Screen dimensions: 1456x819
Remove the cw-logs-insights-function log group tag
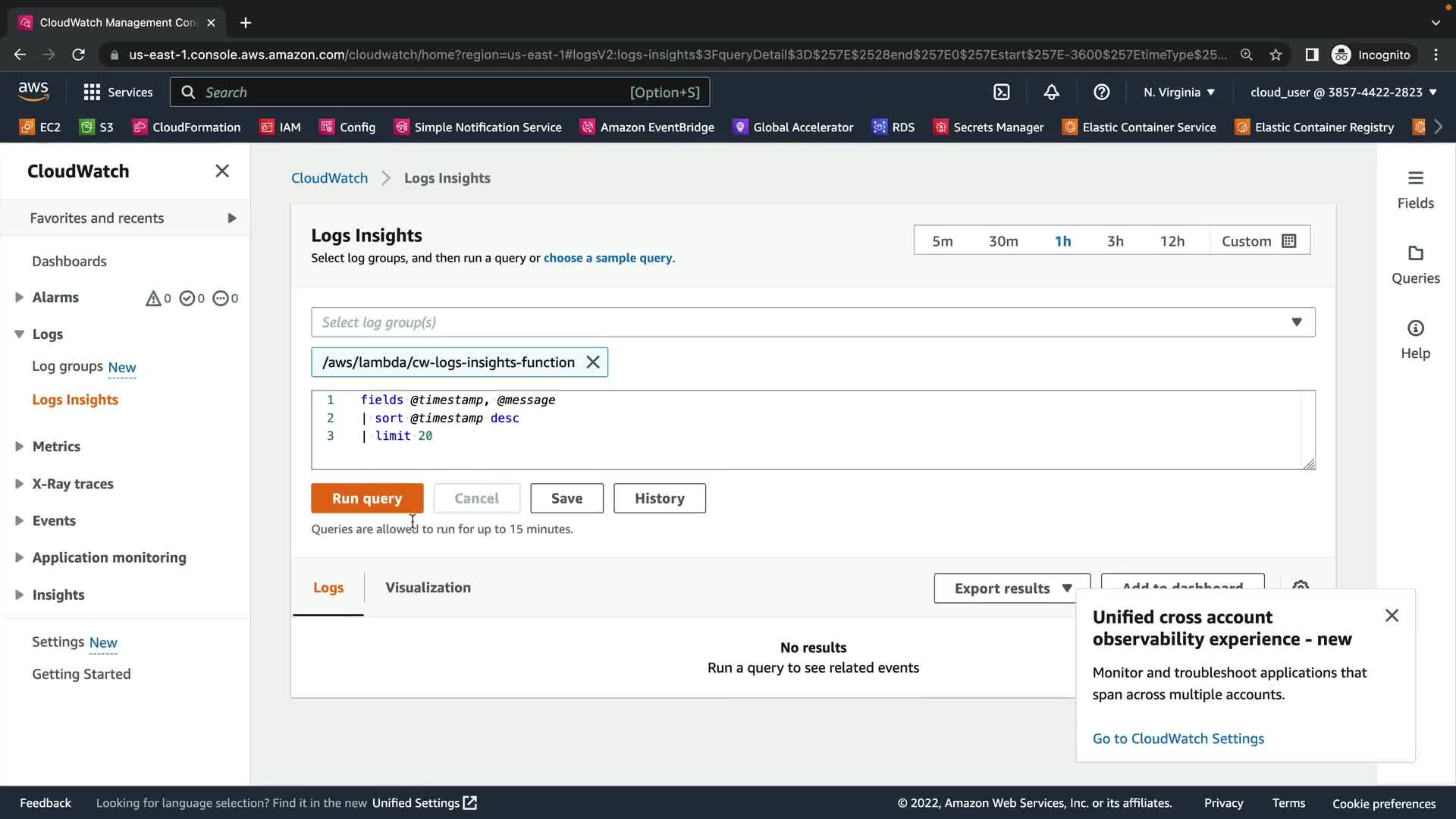pyautogui.click(x=593, y=362)
